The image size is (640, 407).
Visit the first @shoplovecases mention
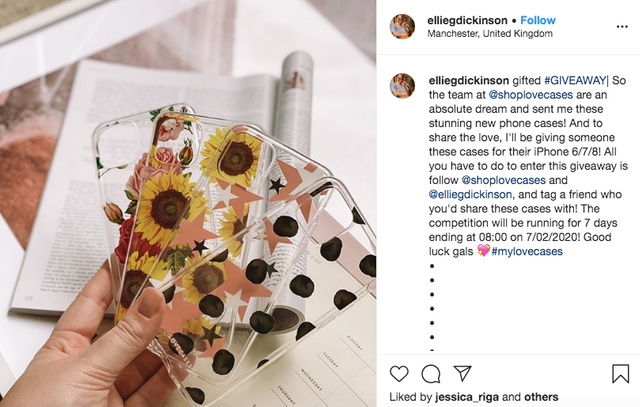[x=531, y=95]
